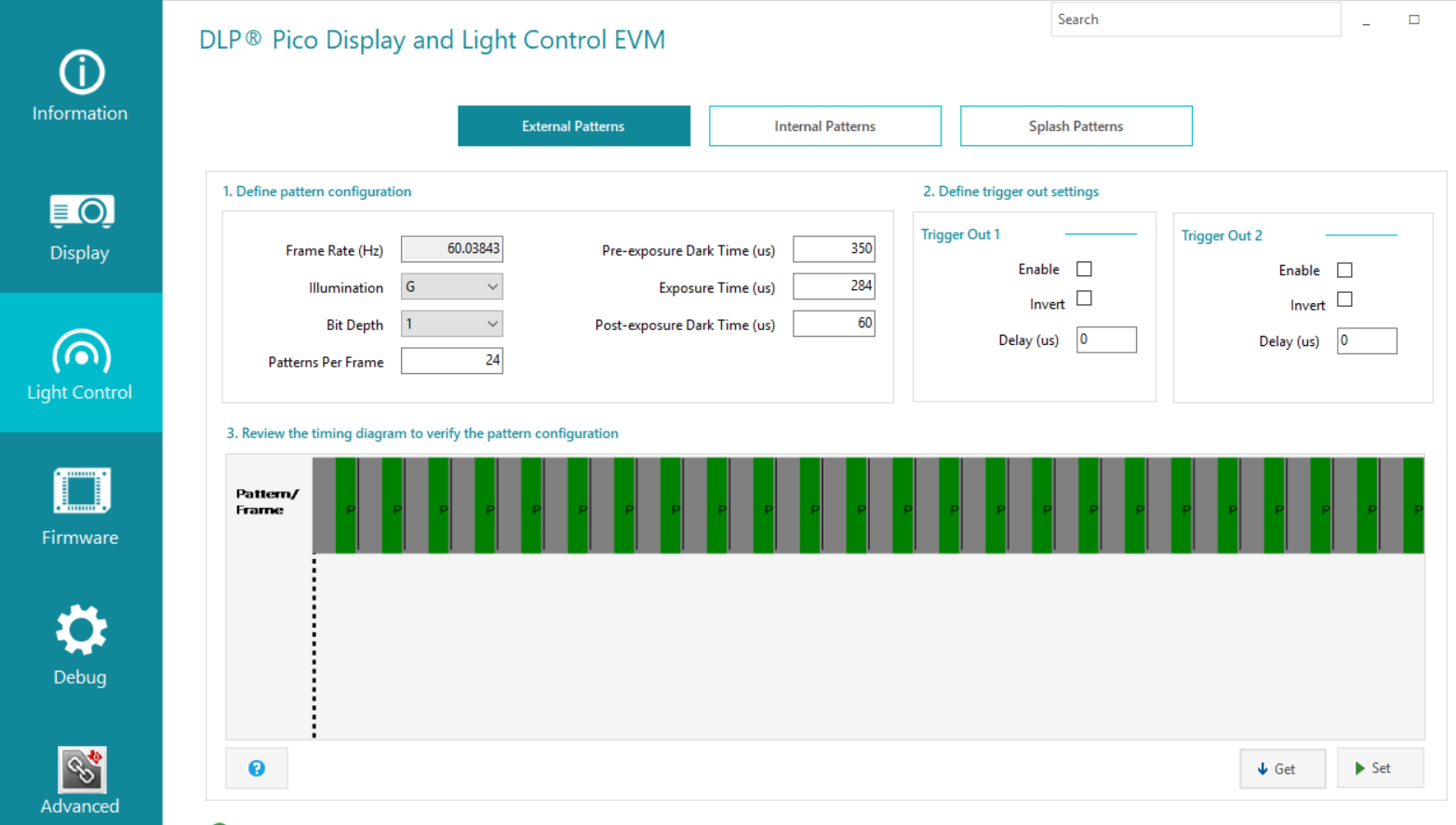
Task: Click the Exposure Time (us) field
Action: point(834,286)
